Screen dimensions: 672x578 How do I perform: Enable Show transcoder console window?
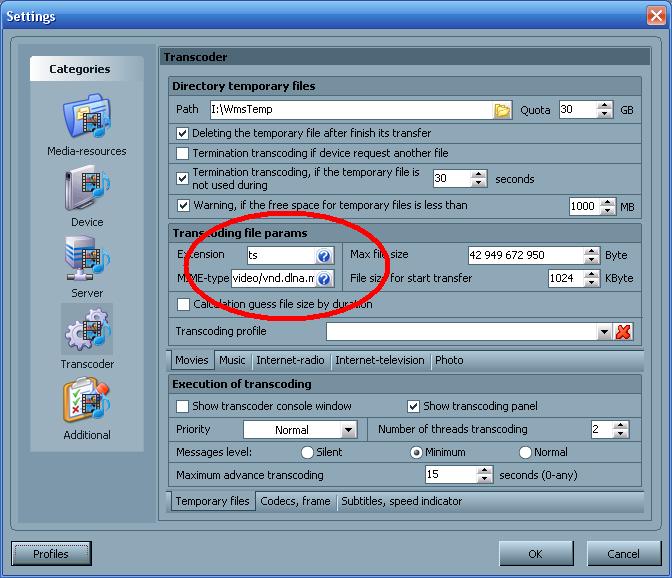point(183,406)
